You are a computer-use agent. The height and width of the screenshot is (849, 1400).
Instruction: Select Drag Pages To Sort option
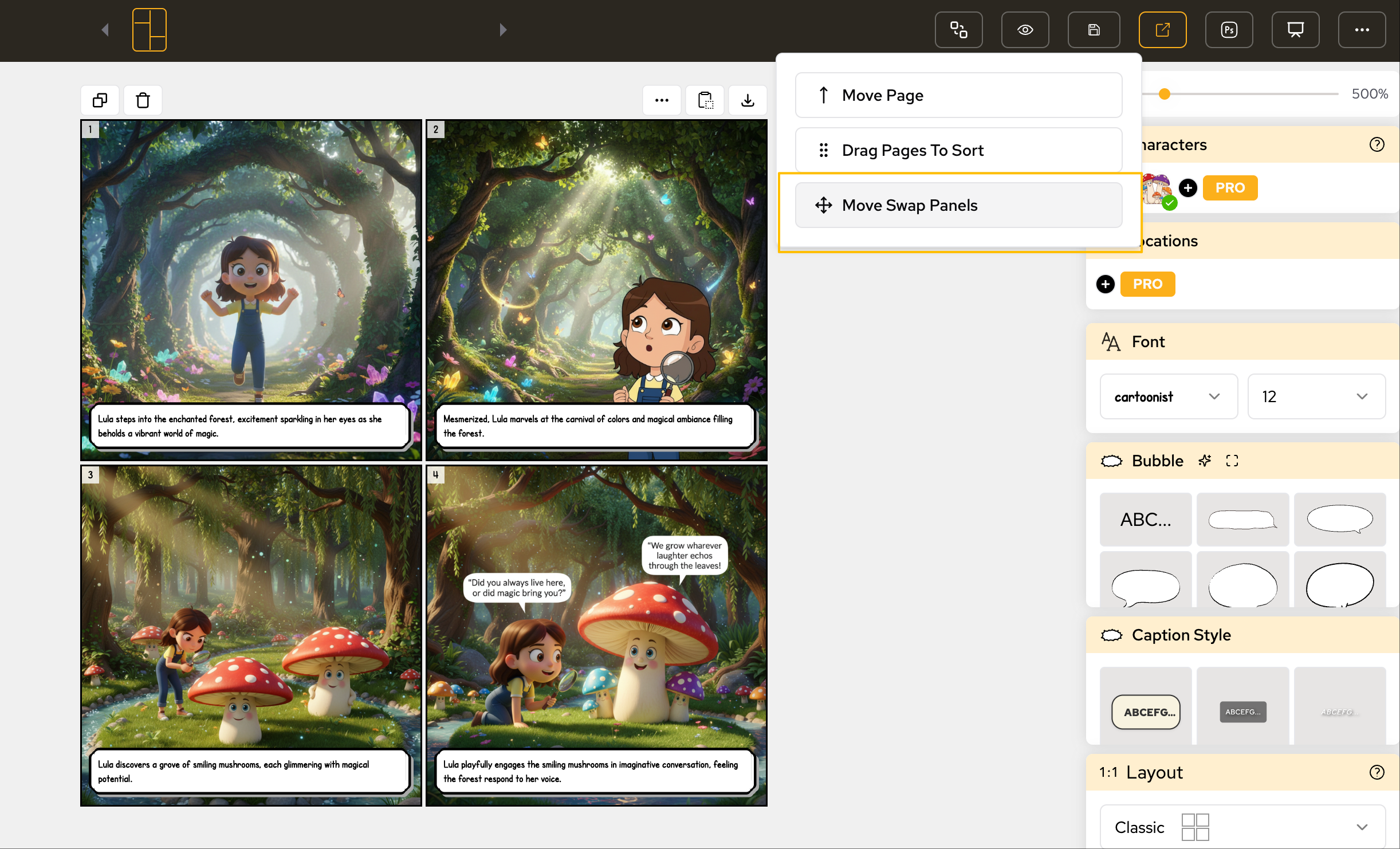[x=958, y=150]
